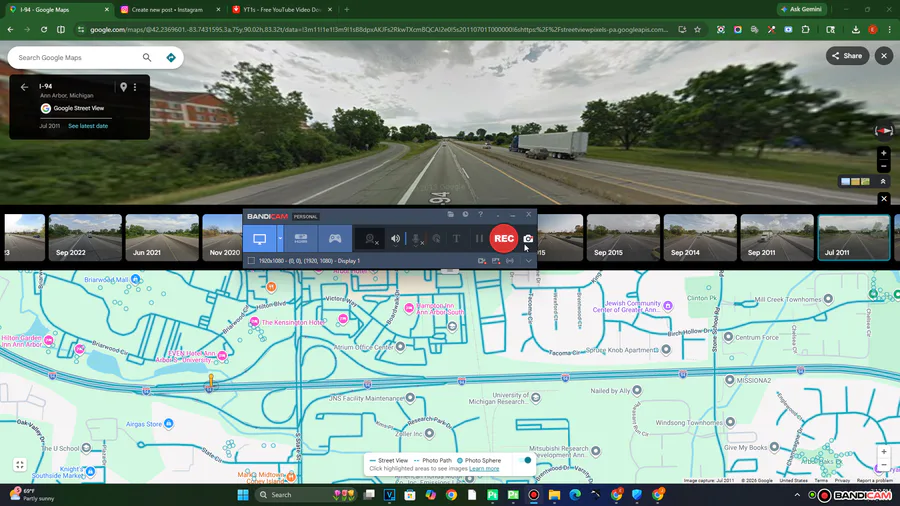Select Bandicam game recording mode gamepad icon

[x=335, y=239]
